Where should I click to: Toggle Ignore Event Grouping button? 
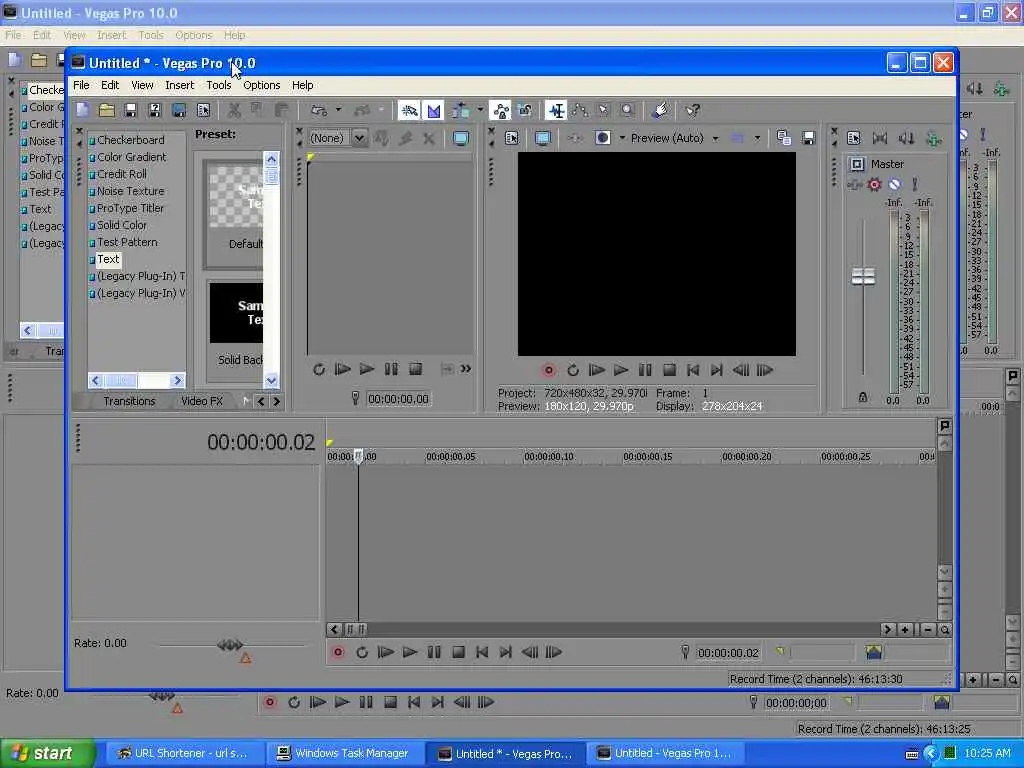pyautogui.click(x=525, y=110)
